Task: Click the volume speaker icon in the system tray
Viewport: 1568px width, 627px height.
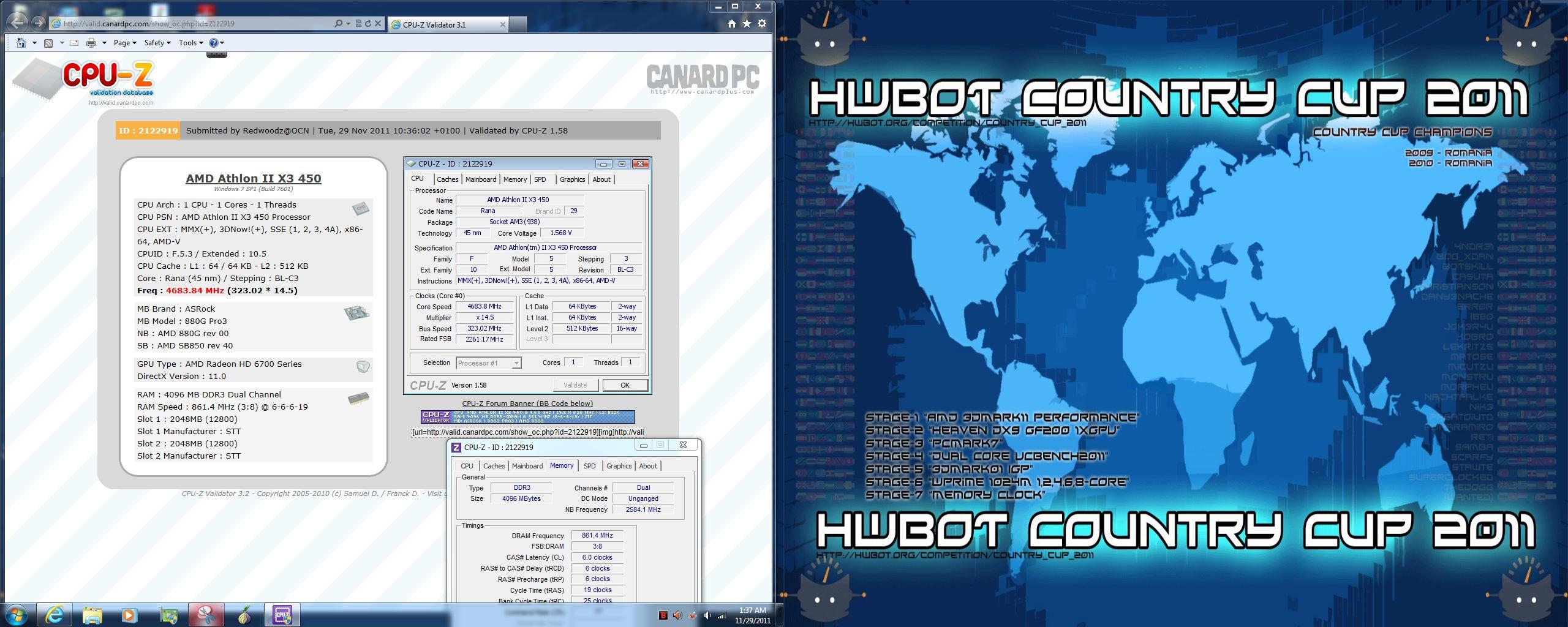Action: 708,615
